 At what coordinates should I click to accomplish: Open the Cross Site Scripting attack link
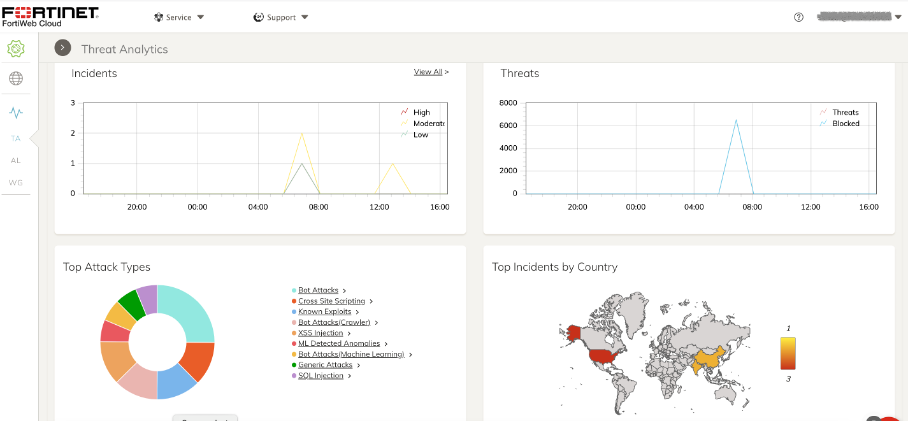331,301
